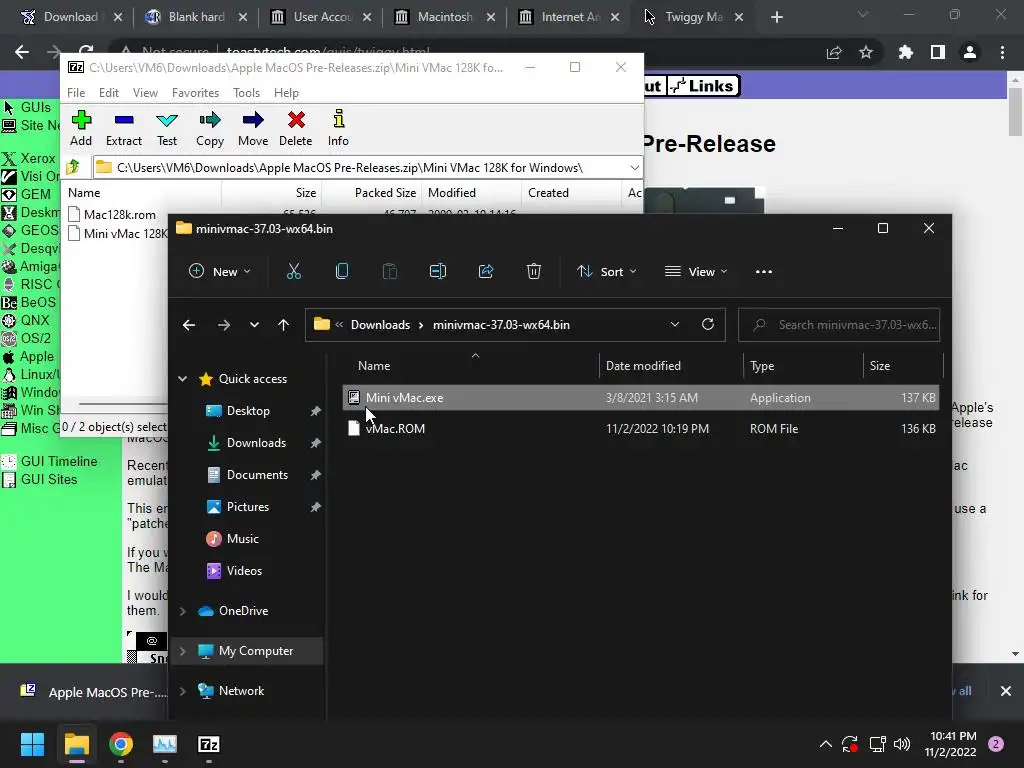Open Chrome profile avatar icon
The height and width of the screenshot is (768, 1024).
pyautogui.click(x=970, y=52)
